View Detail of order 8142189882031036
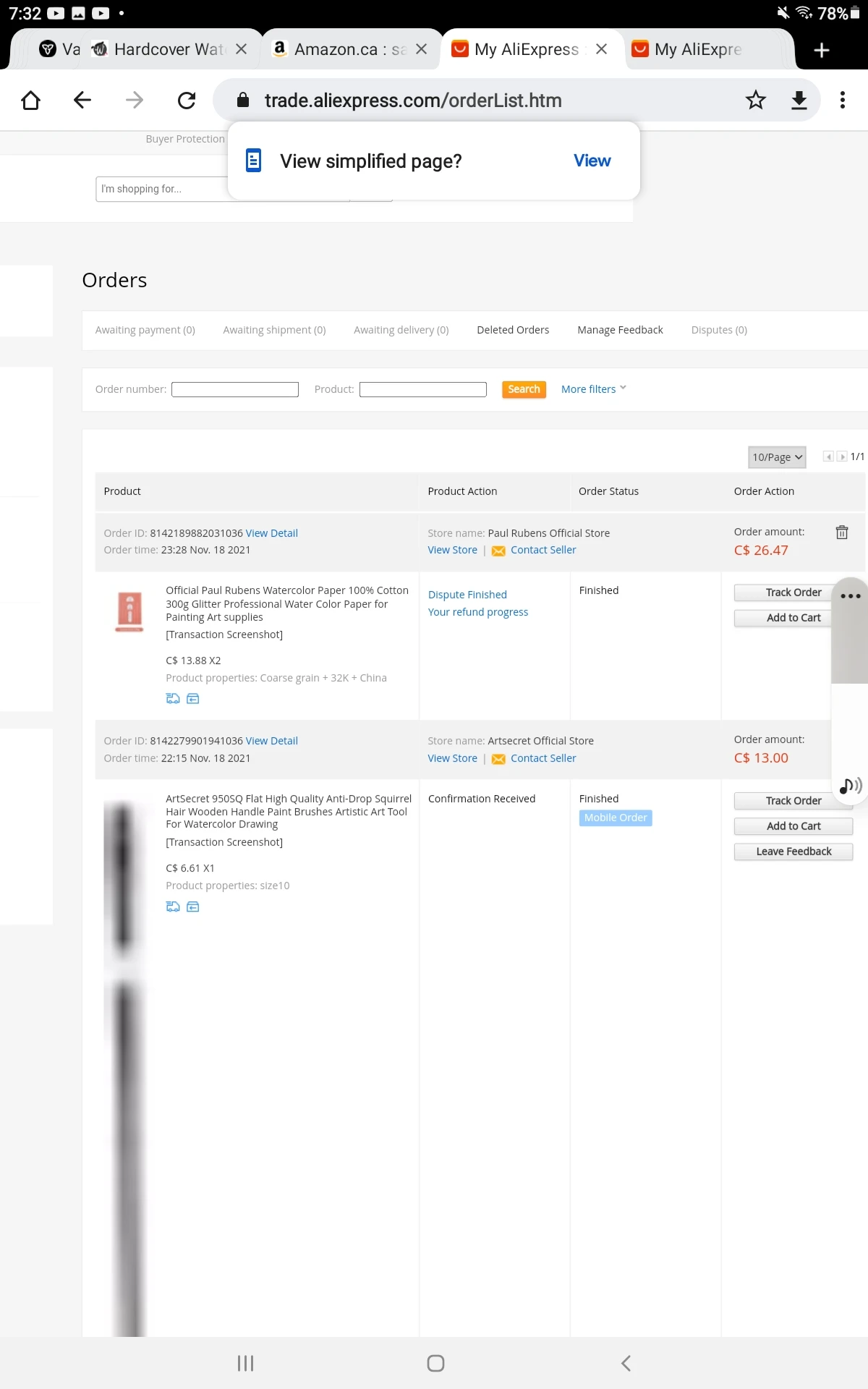 pos(272,533)
